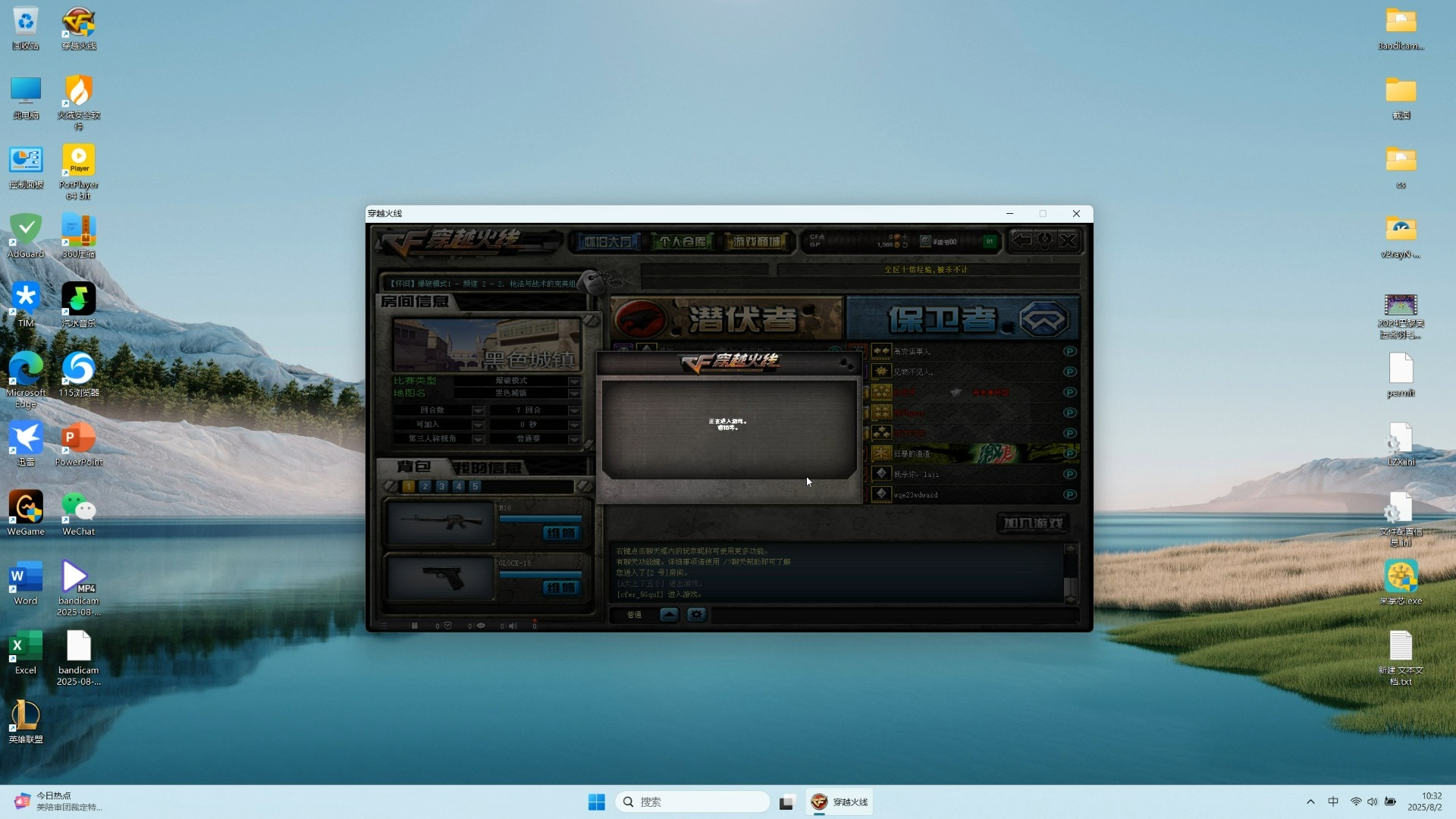The image size is (1456, 819).
Task: Open the 个人仓库 tab
Action: (682, 242)
